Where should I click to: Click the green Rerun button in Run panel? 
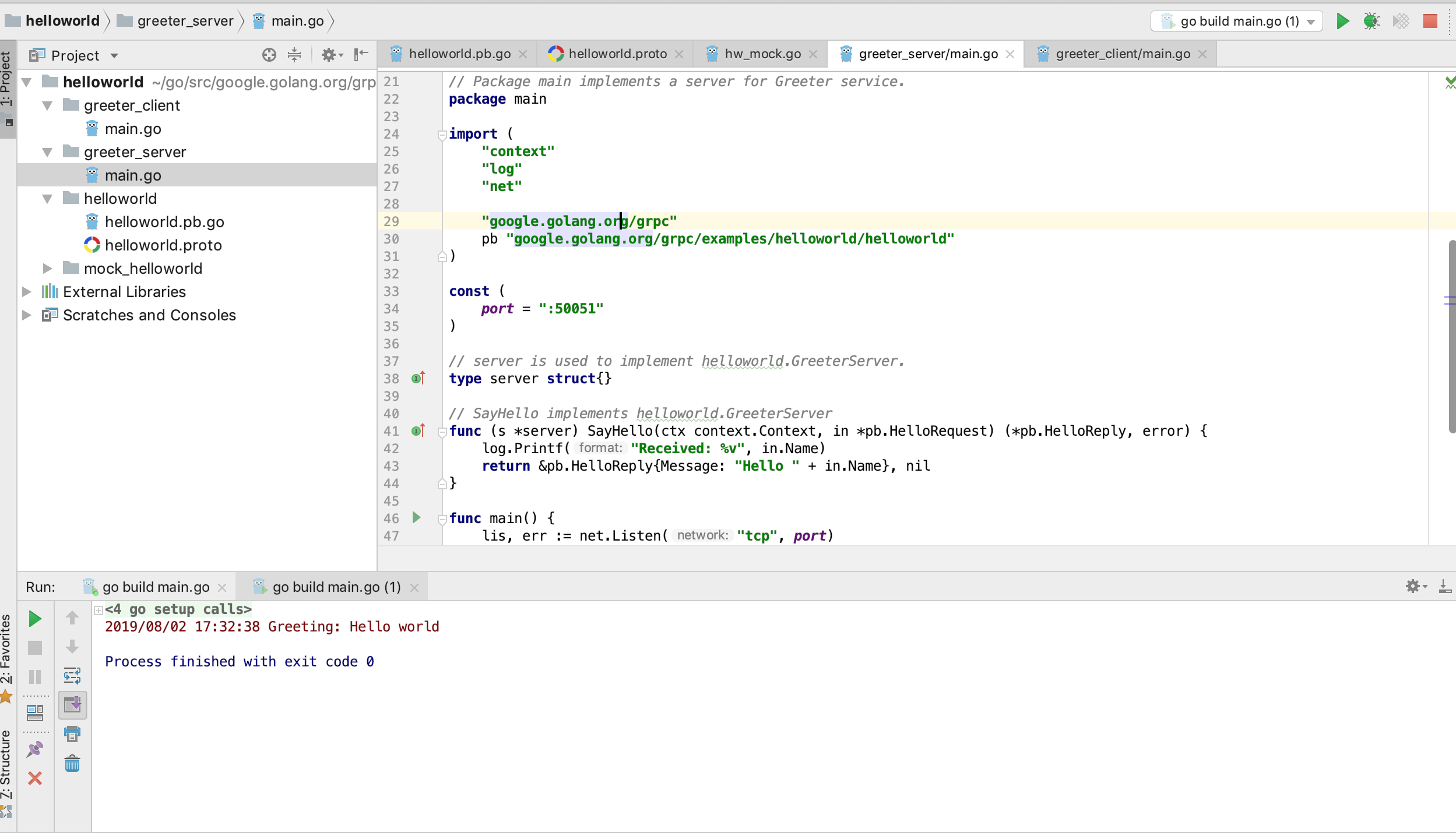click(x=35, y=619)
